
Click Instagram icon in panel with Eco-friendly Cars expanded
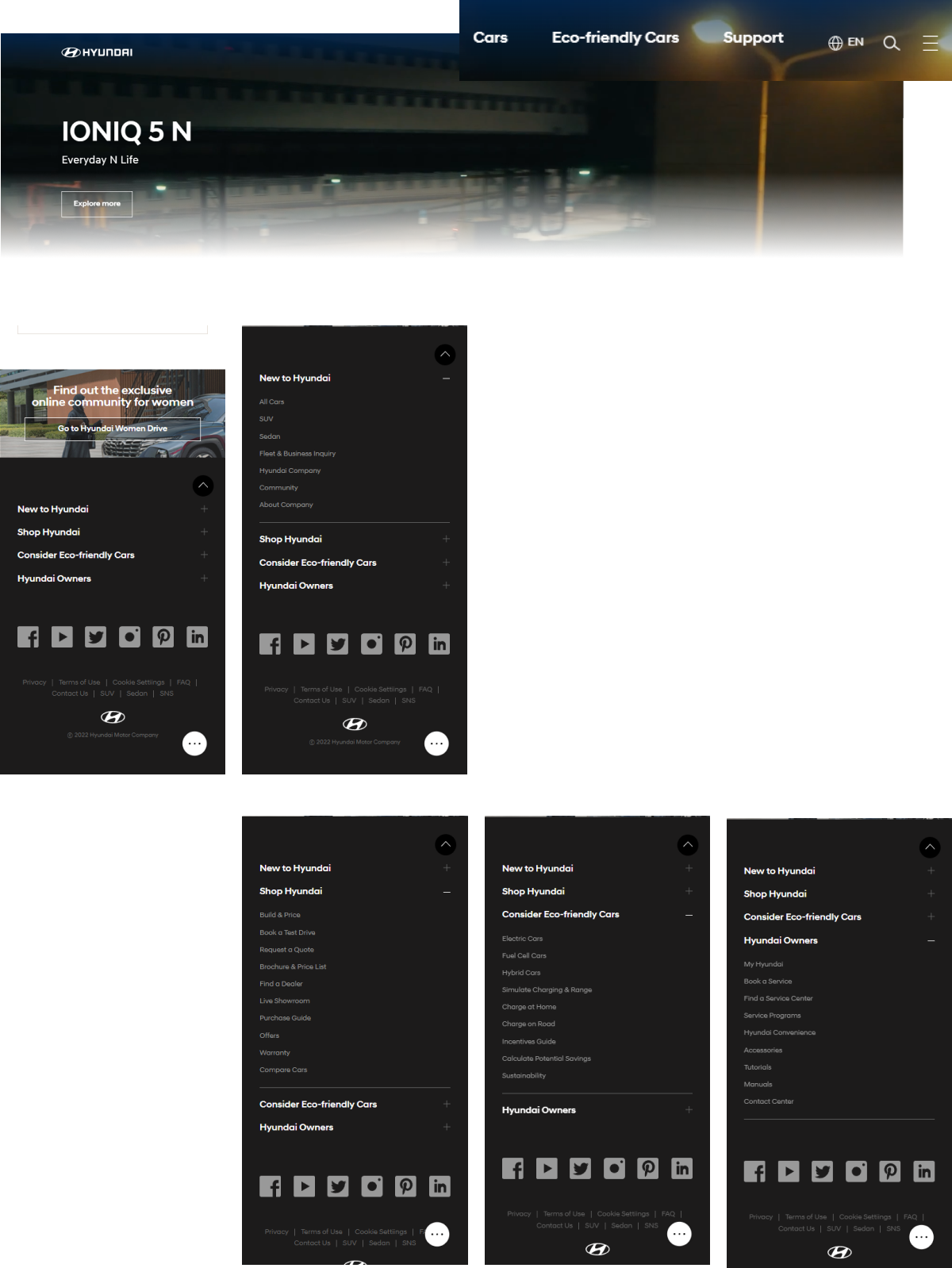pos(614,1168)
